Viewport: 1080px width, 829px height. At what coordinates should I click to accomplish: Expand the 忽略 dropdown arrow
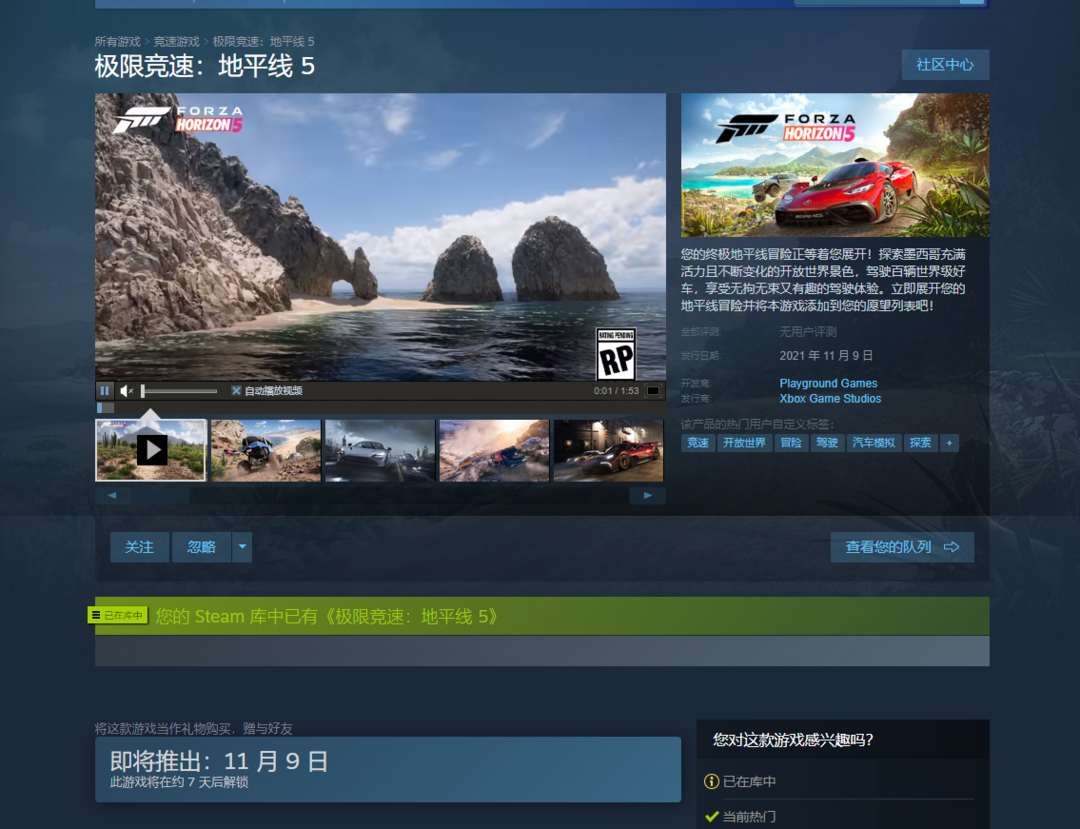click(242, 547)
